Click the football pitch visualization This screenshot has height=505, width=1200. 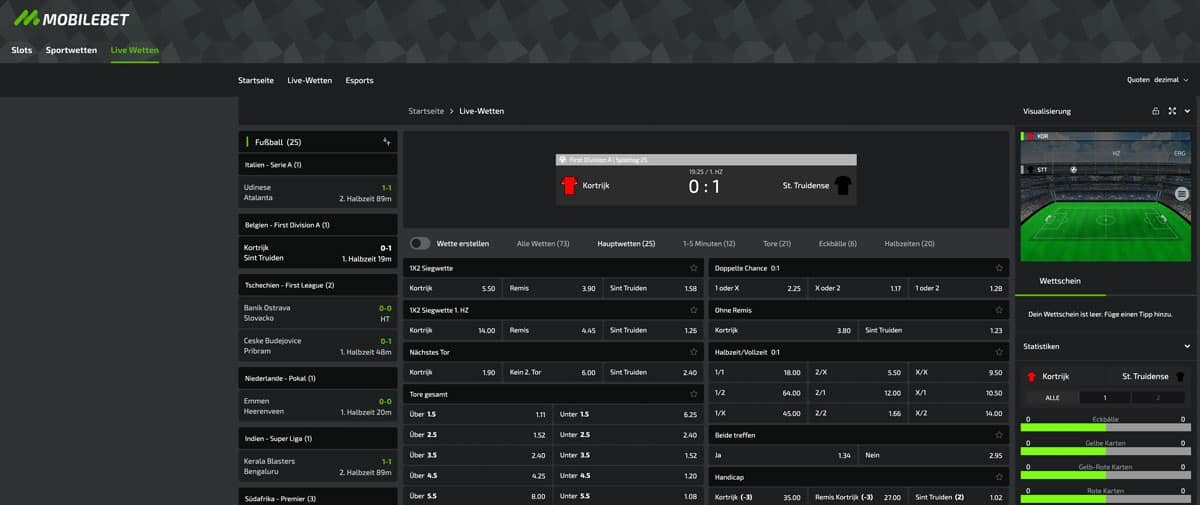(x=1105, y=222)
